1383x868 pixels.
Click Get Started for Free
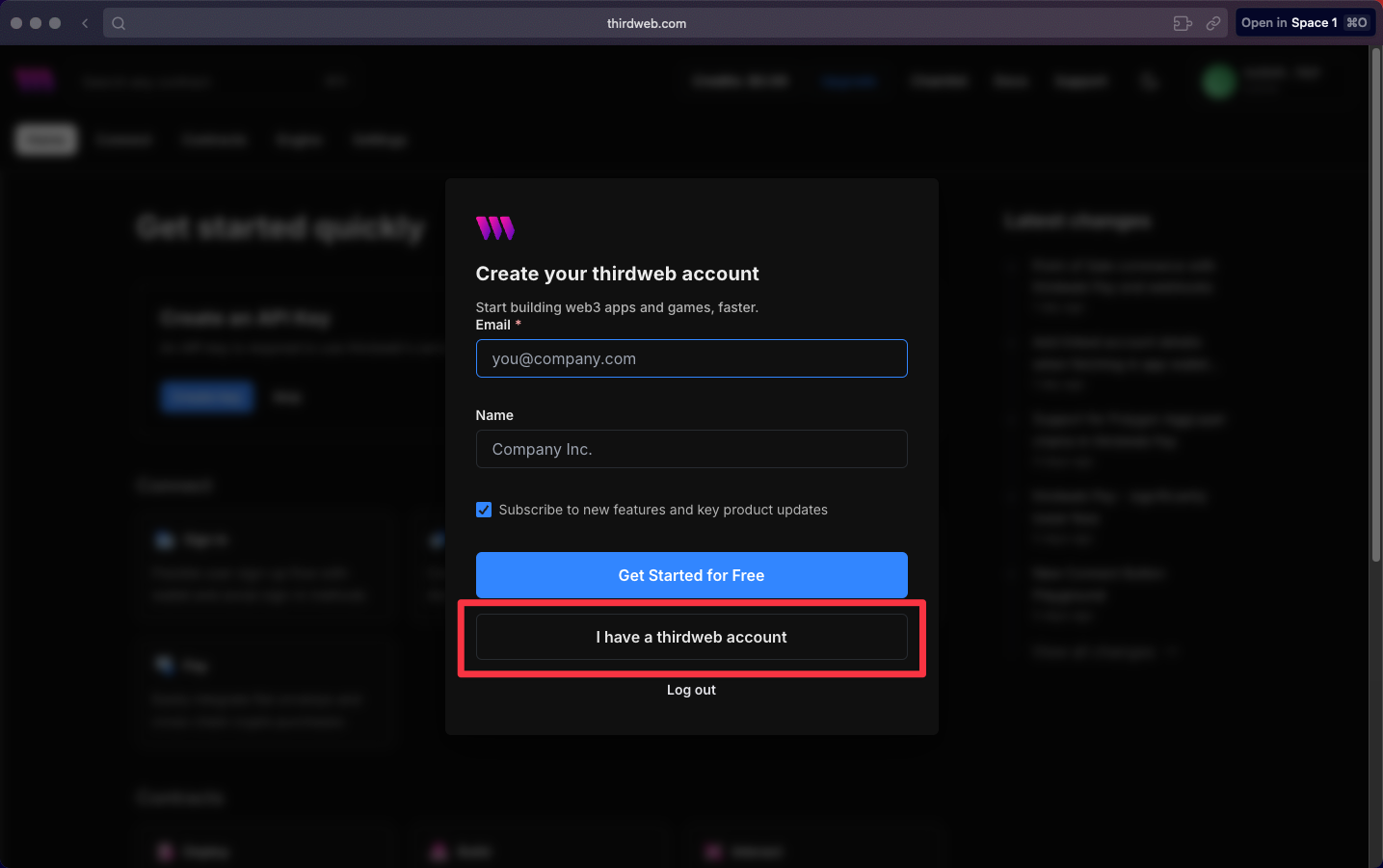pos(692,575)
